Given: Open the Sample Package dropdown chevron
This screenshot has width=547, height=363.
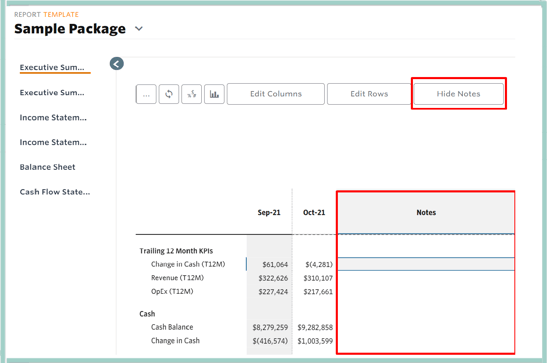Looking at the screenshot, I should pyautogui.click(x=139, y=29).
